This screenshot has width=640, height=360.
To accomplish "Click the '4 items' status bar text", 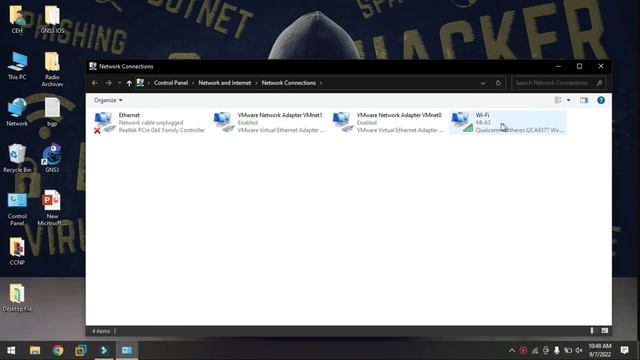I will (x=101, y=331).
